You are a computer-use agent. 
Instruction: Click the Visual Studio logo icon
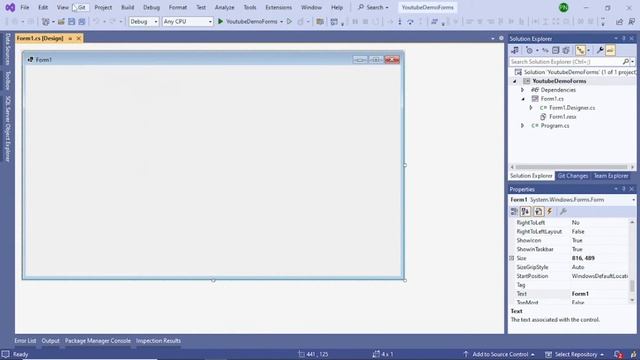(10, 7)
